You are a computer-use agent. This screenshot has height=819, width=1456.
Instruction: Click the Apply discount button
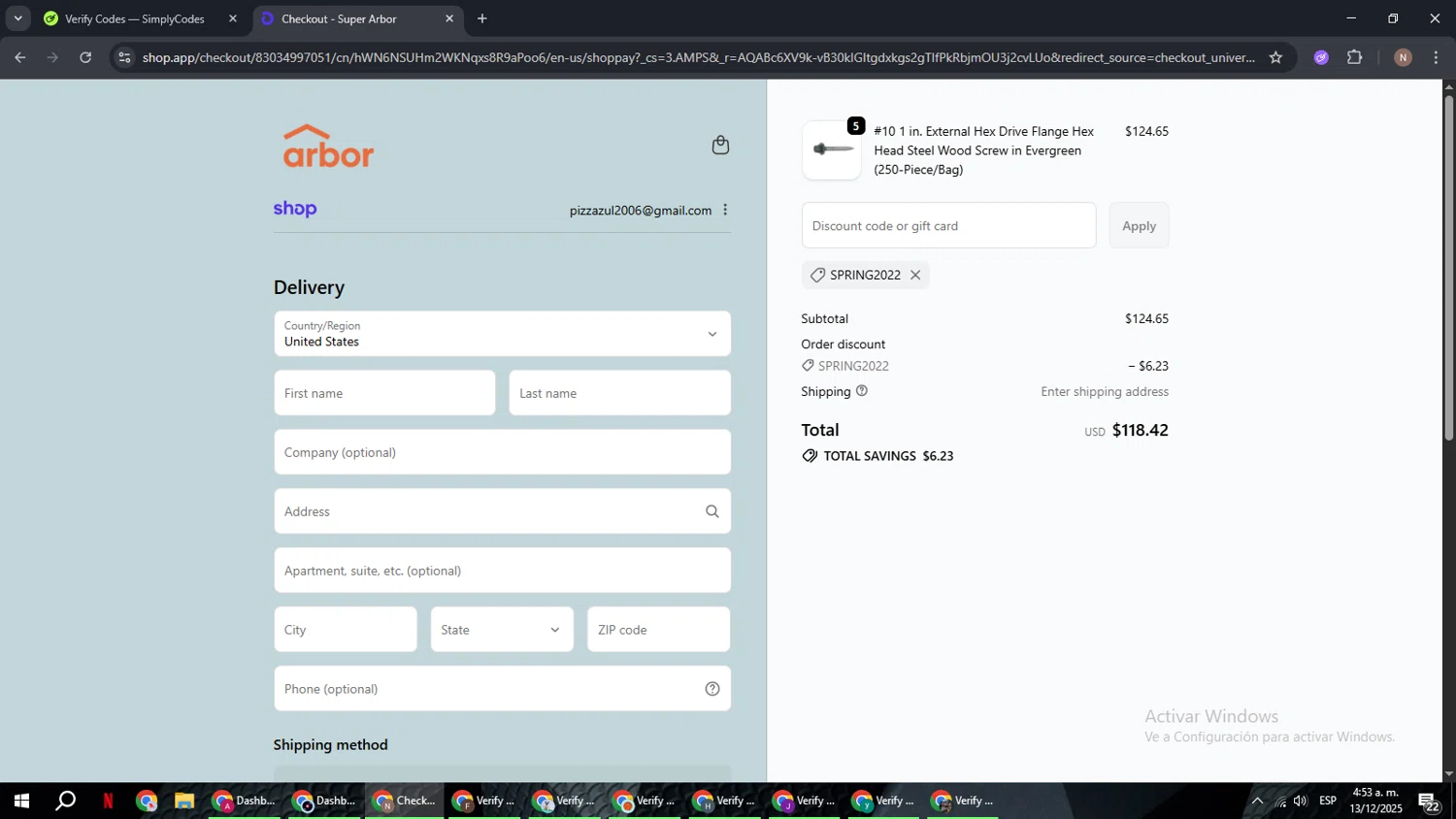(x=1139, y=225)
